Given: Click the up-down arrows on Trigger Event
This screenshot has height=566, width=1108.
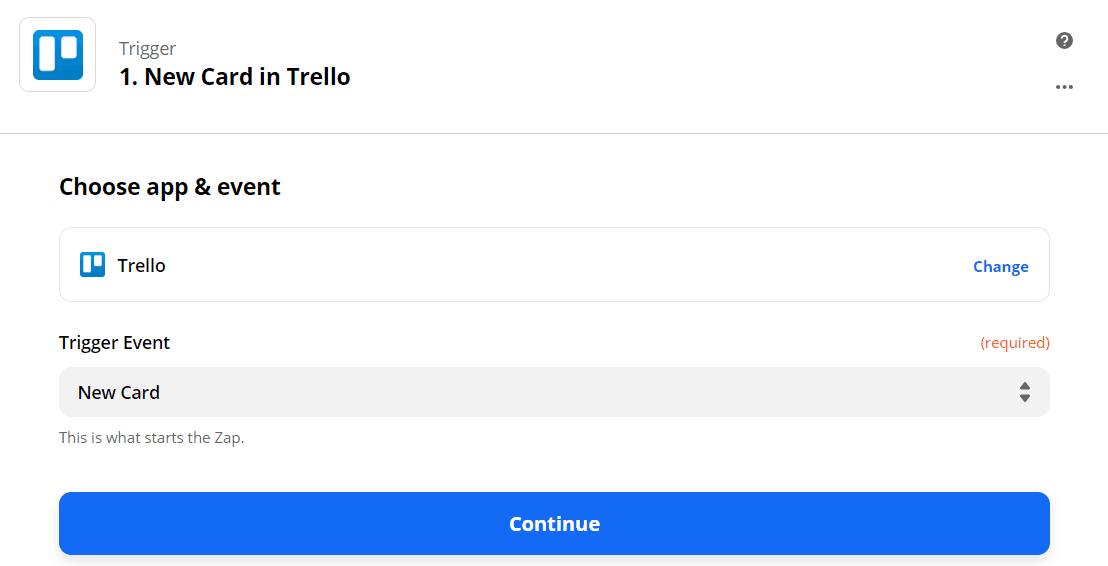Looking at the screenshot, I should [x=1024, y=392].
